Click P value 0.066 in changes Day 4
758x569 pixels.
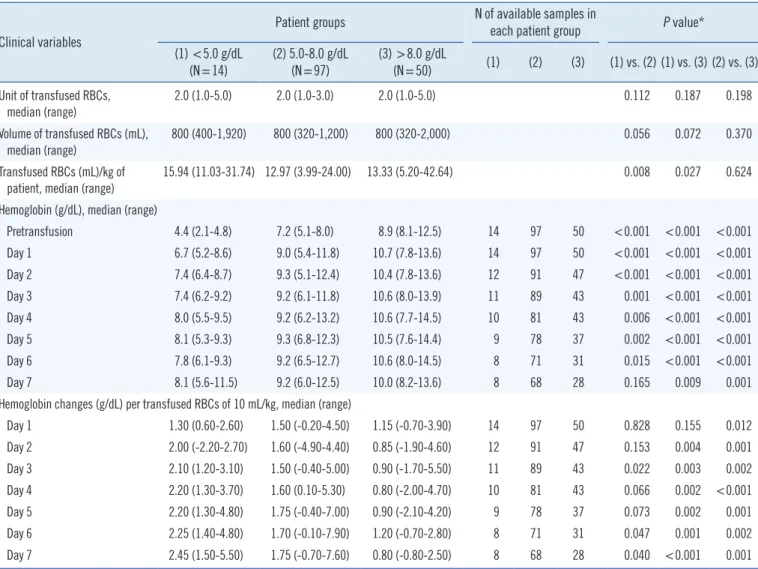pyautogui.click(x=637, y=491)
